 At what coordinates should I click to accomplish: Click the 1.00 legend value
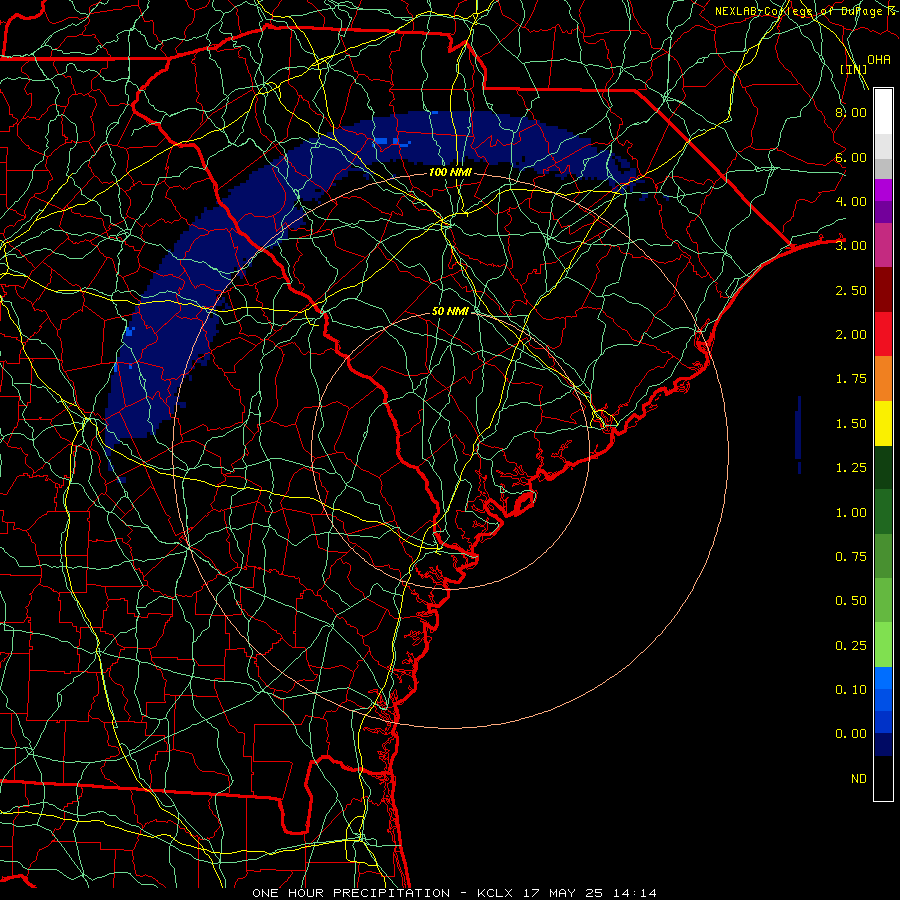[x=851, y=513]
